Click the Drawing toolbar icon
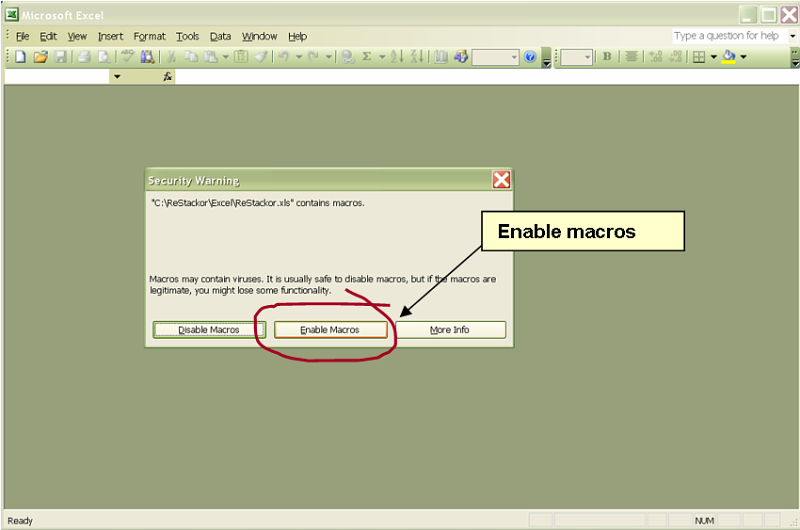800x530 pixels. tap(461, 57)
